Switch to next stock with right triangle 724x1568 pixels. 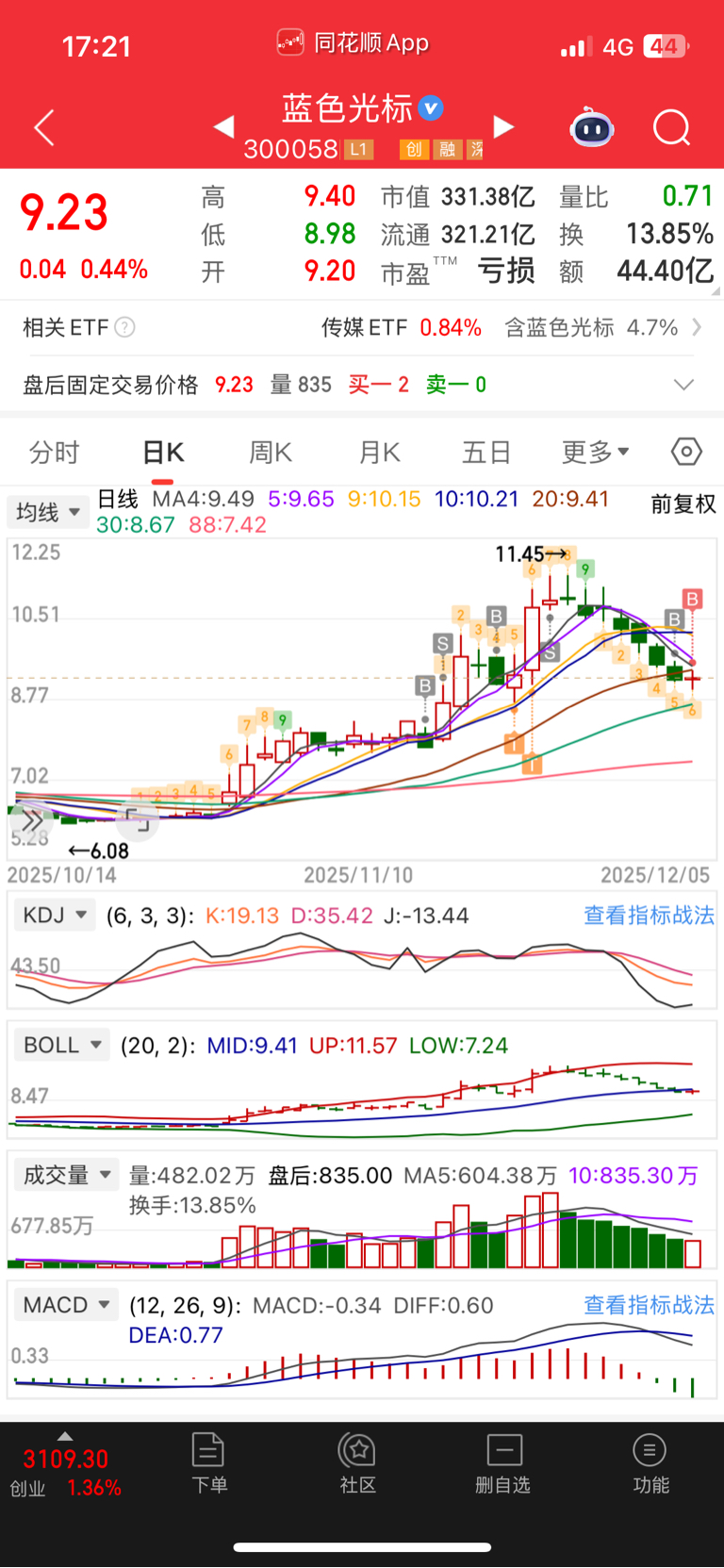point(504,127)
